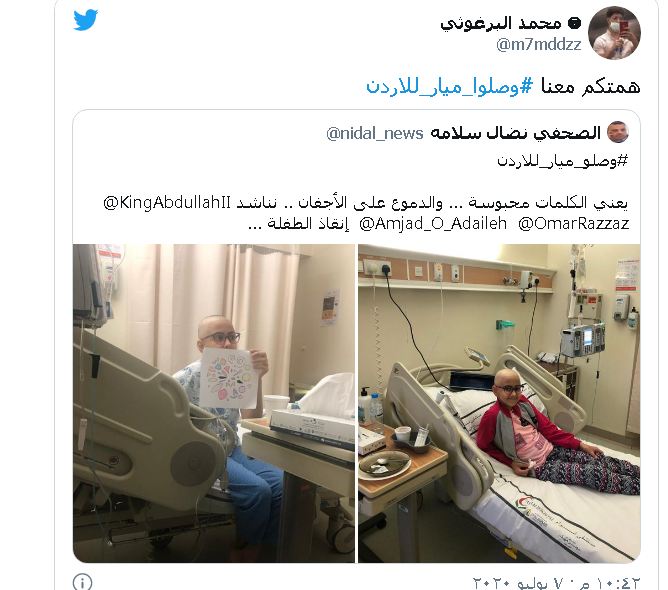Click the quoted journalist's display name

click(x=515, y=133)
